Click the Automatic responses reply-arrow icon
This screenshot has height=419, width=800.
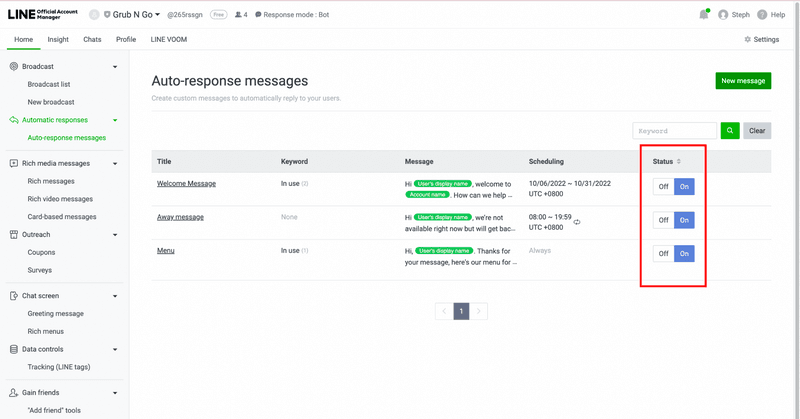pyautogui.click(x=14, y=120)
